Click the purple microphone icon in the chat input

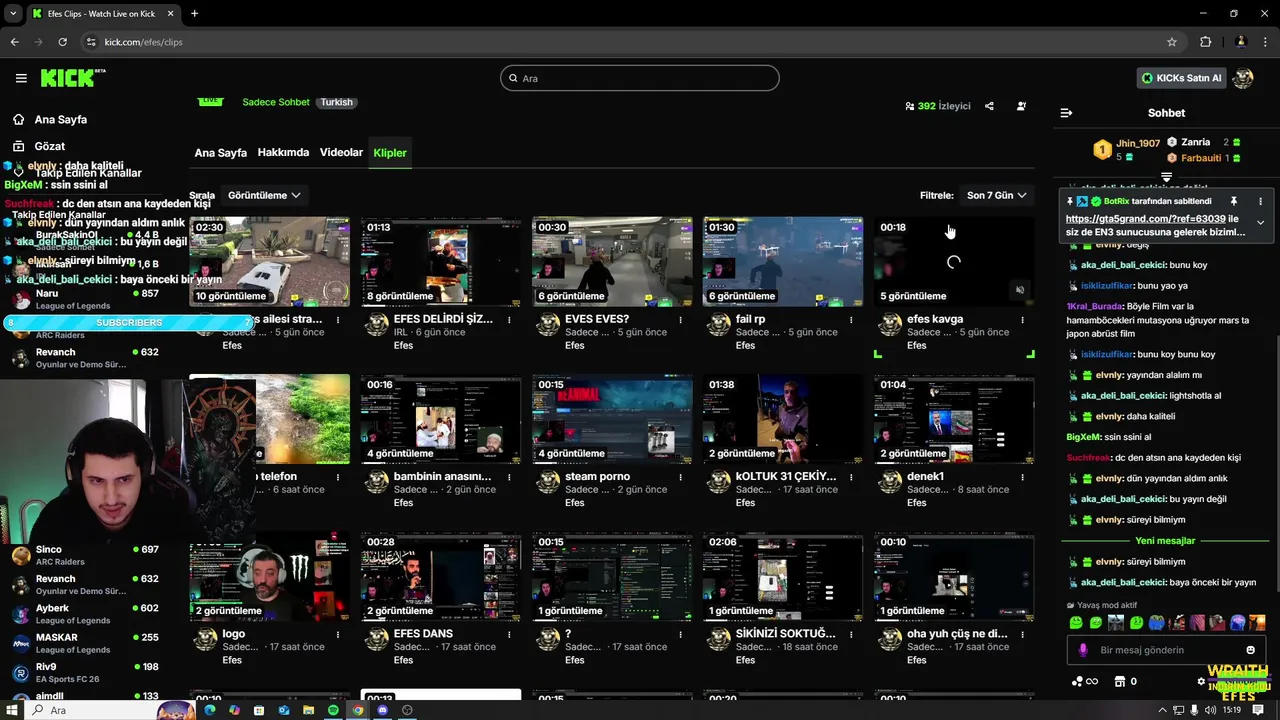[1083, 650]
